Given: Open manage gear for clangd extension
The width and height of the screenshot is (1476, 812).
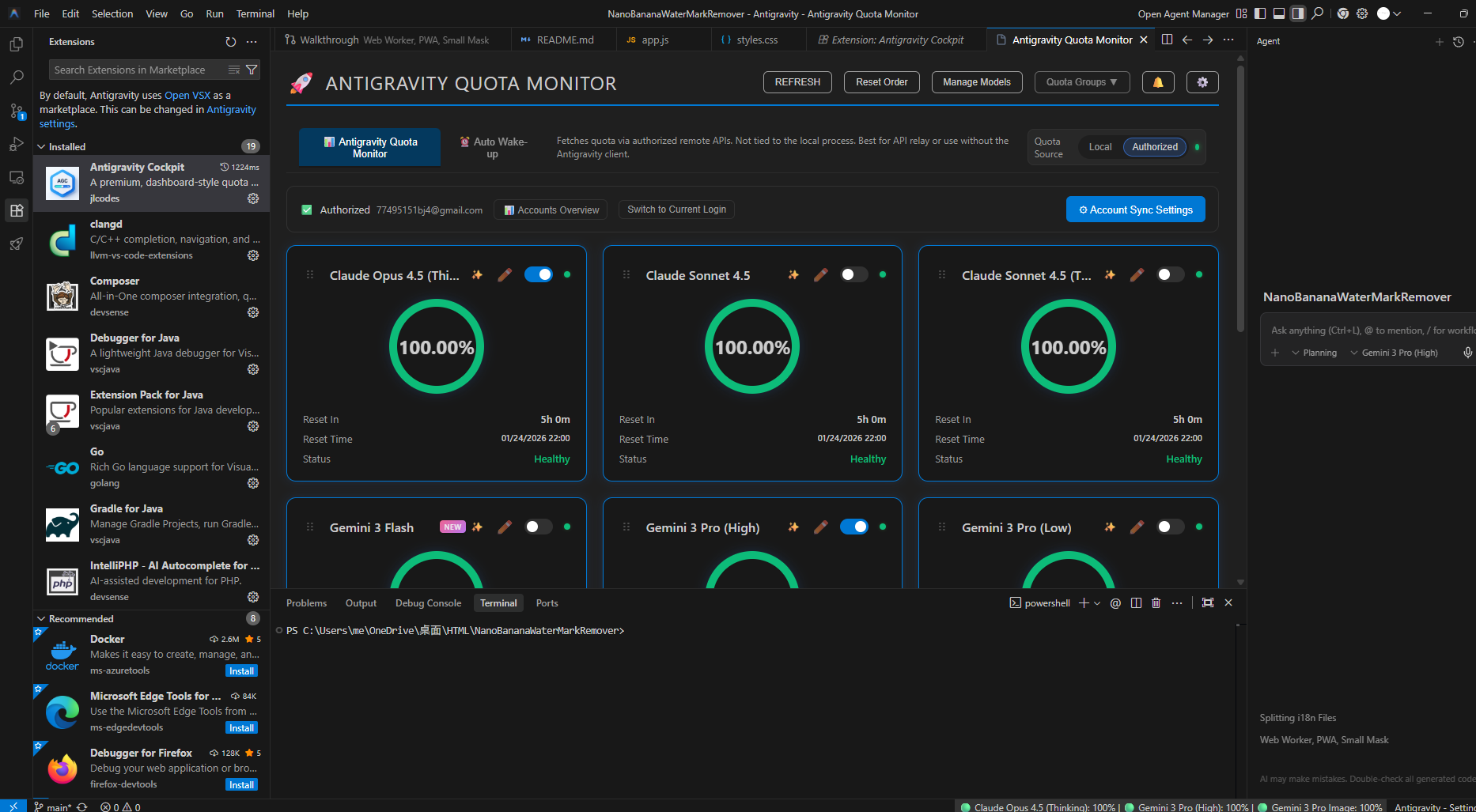Looking at the screenshot, I should click(x=253, y=255).
